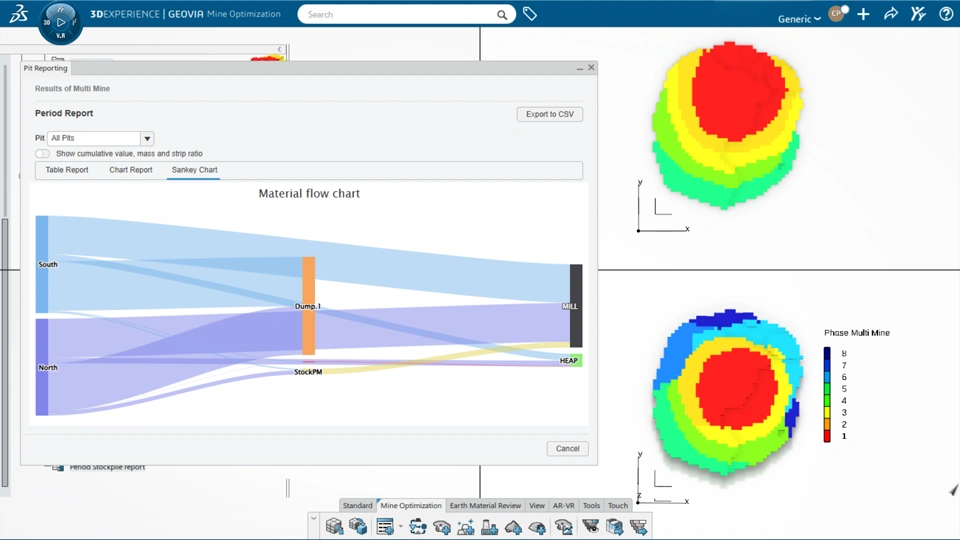This screenshot has height=540, width=960.
Task: Click the tag icon next to search
Action: point(530,13)
